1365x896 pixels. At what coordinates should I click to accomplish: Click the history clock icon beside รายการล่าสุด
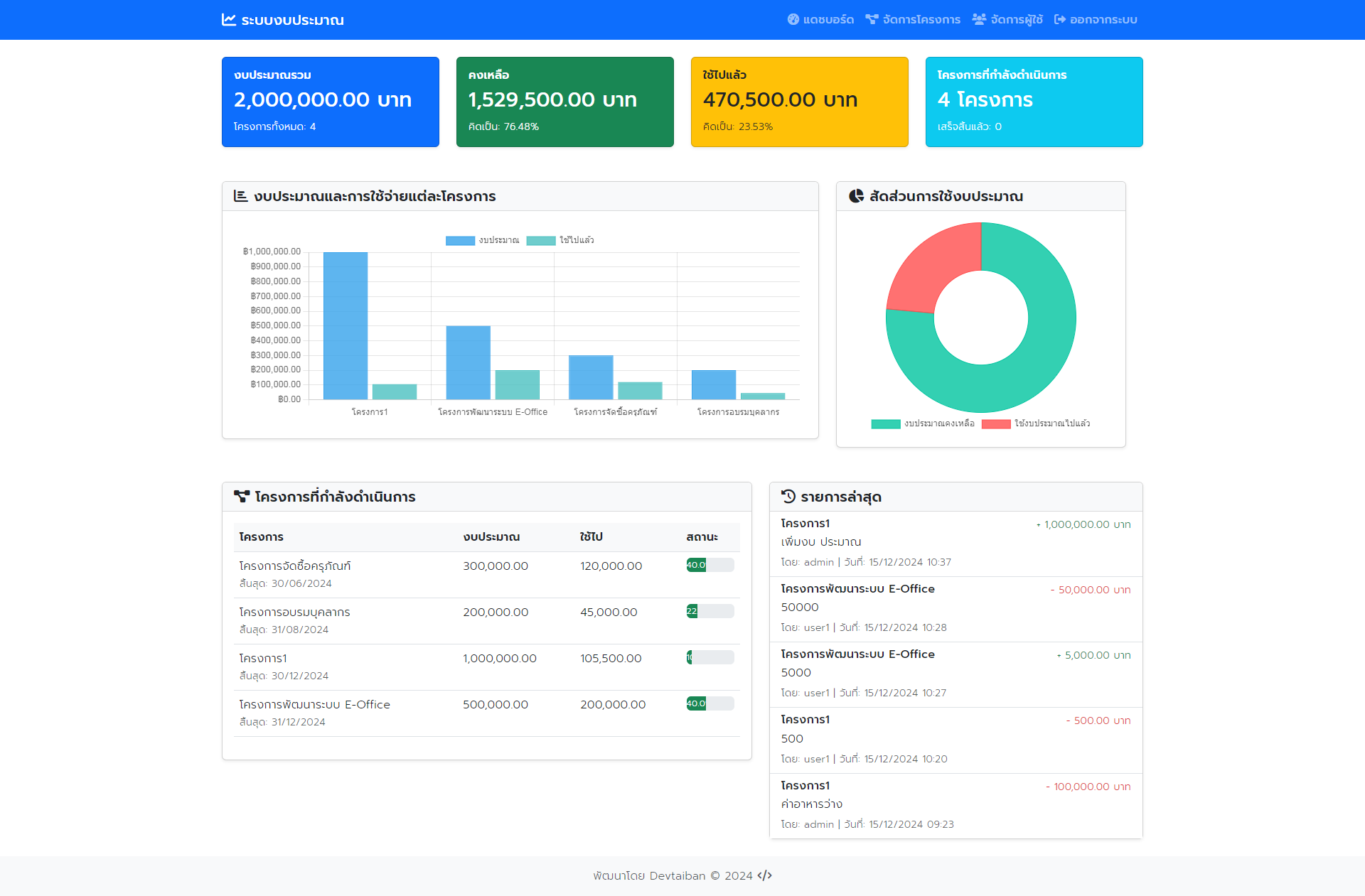click(x=788, y=496)
